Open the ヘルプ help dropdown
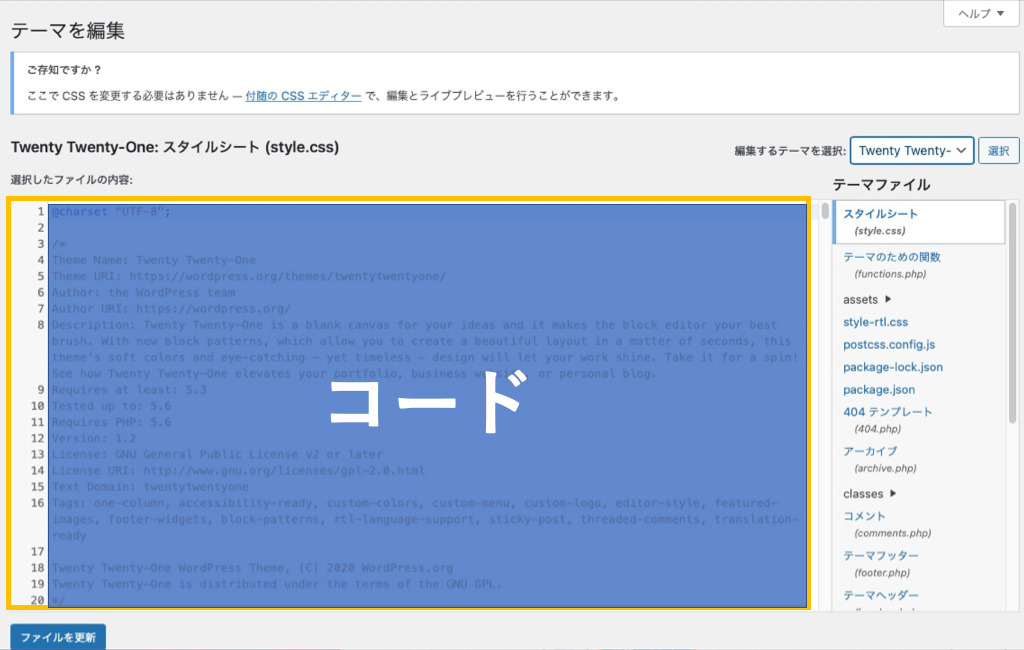Image resolution: width=1024 pixels, height=650 pixels. point(980,13)
